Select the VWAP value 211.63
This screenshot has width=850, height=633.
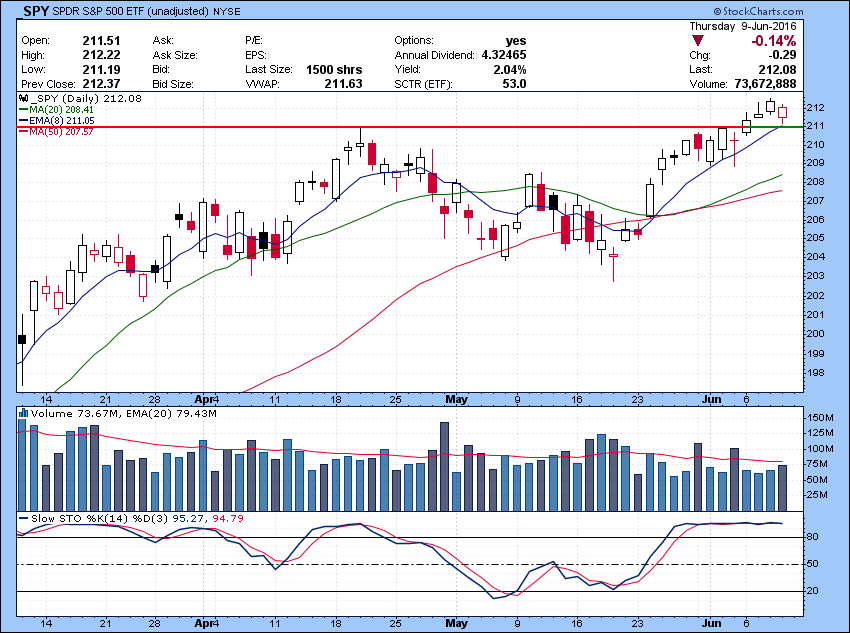pos(343,84)
